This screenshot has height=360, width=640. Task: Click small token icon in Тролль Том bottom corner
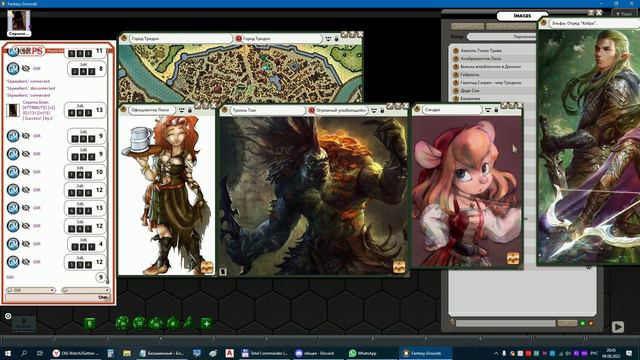[x=223, y=271]
